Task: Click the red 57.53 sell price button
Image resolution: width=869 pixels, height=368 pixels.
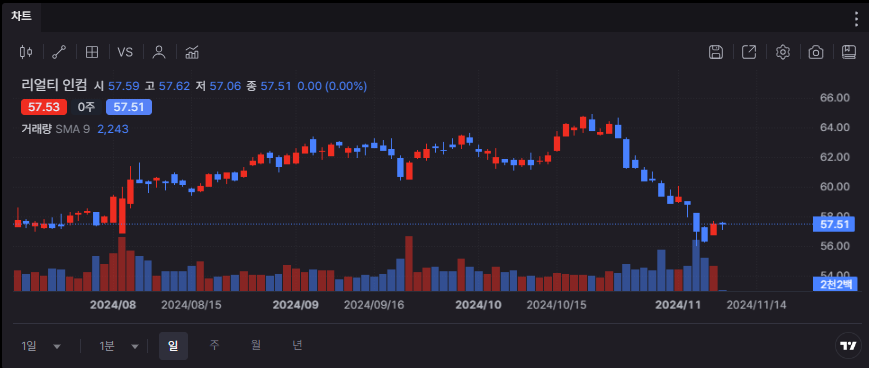Action: coord(44,108)
